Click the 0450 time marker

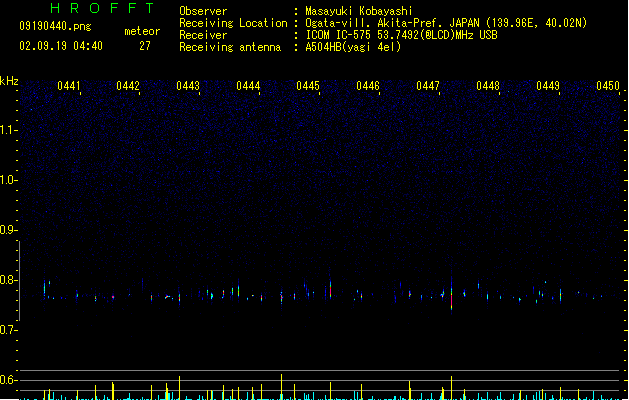[608, 86]
